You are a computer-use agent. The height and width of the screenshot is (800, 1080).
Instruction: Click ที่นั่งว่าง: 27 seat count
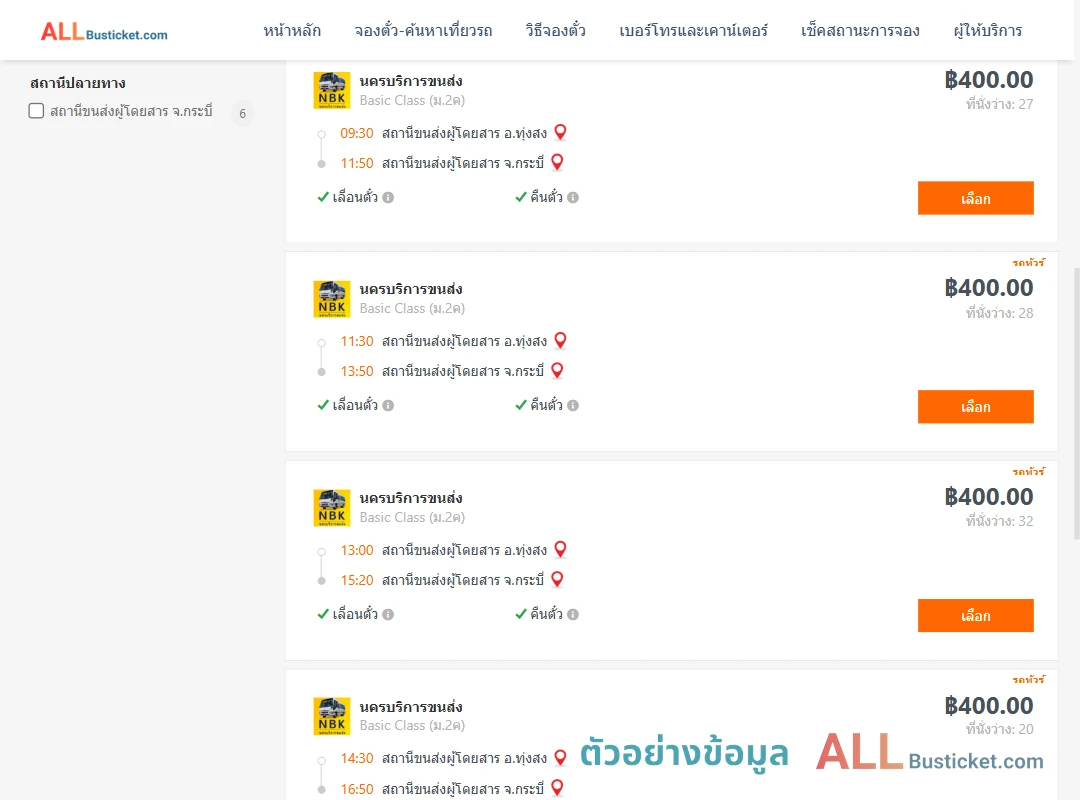point(999,104)
